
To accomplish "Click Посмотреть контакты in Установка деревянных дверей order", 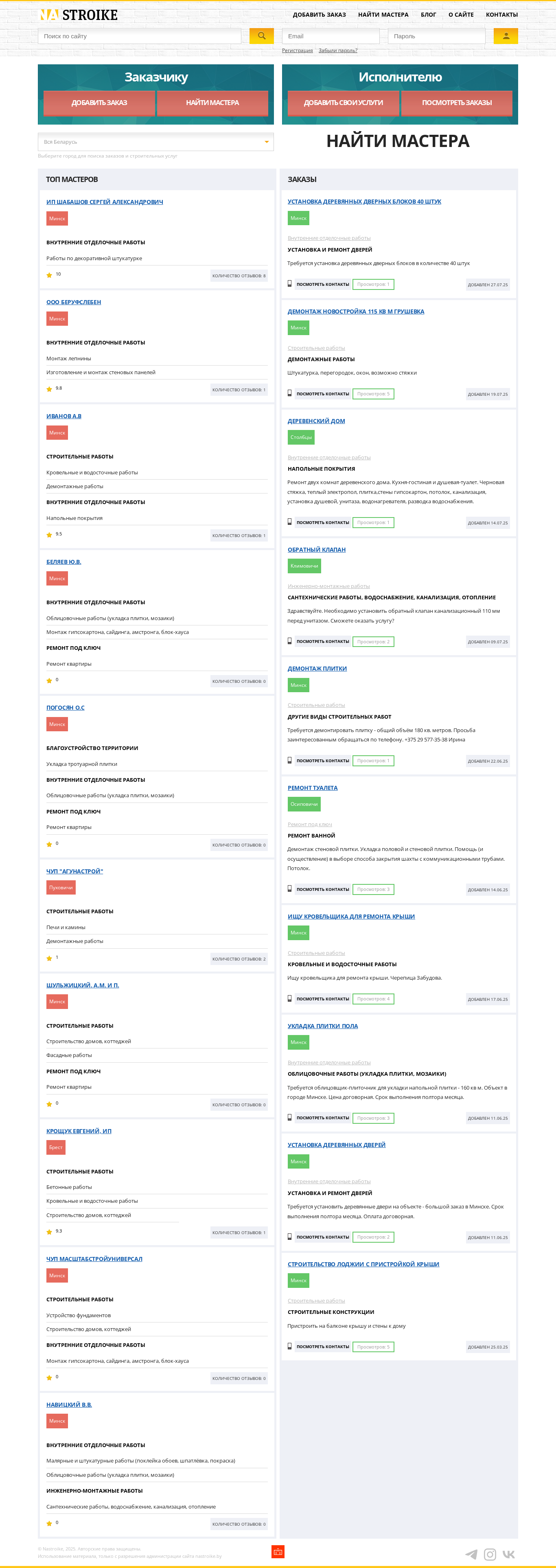I will [322, 1237].
